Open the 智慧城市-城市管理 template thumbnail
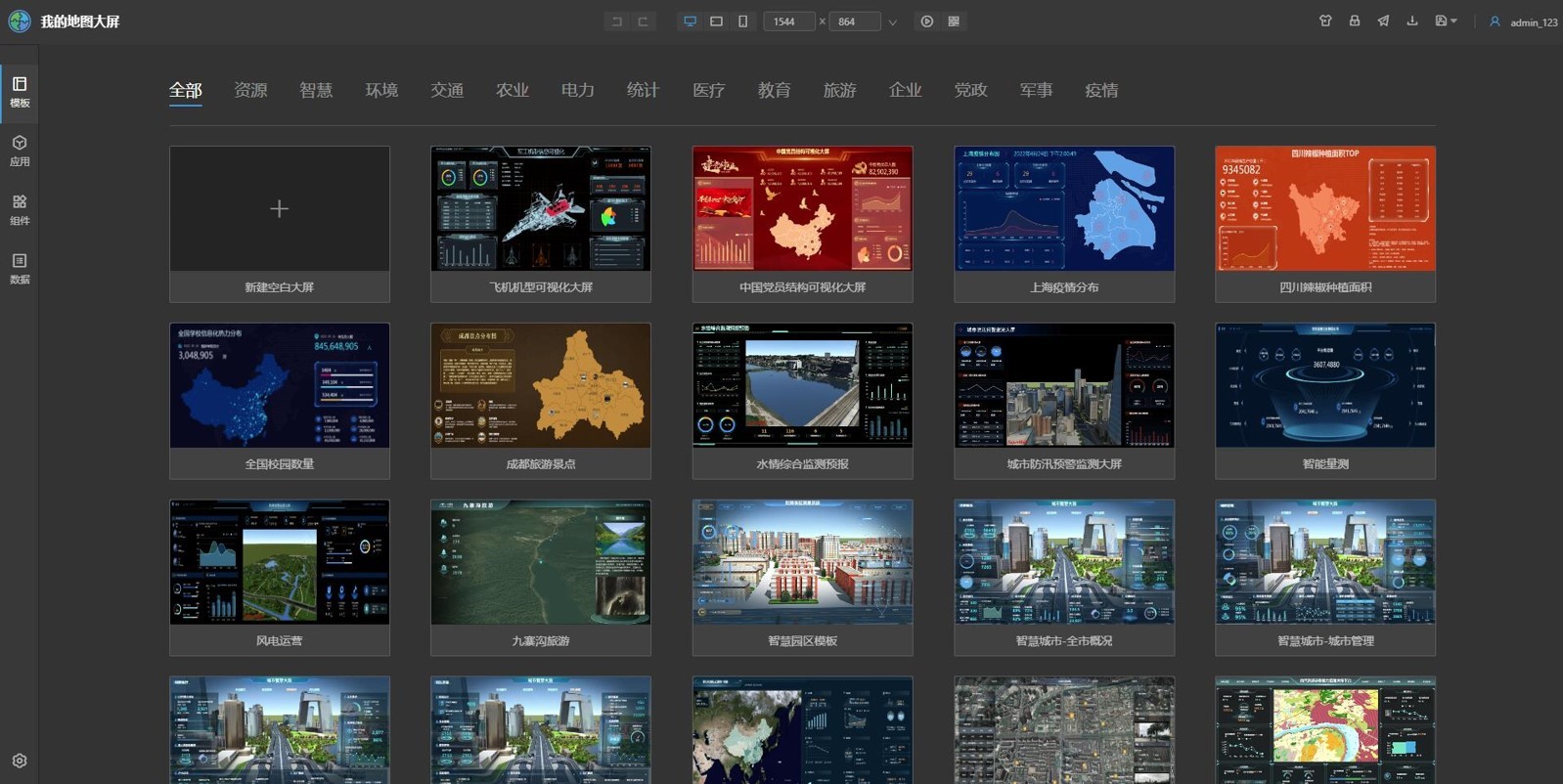The image size is (1563, 784). 1325,562
